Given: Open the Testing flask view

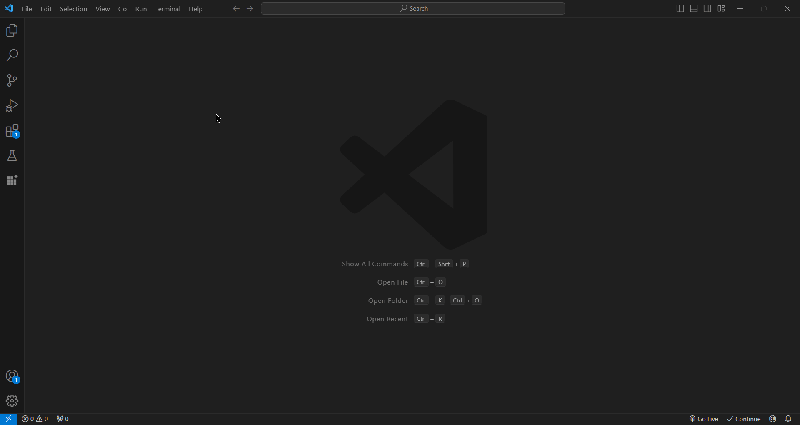Looking at the screenshot, I should tap(12, 156).
